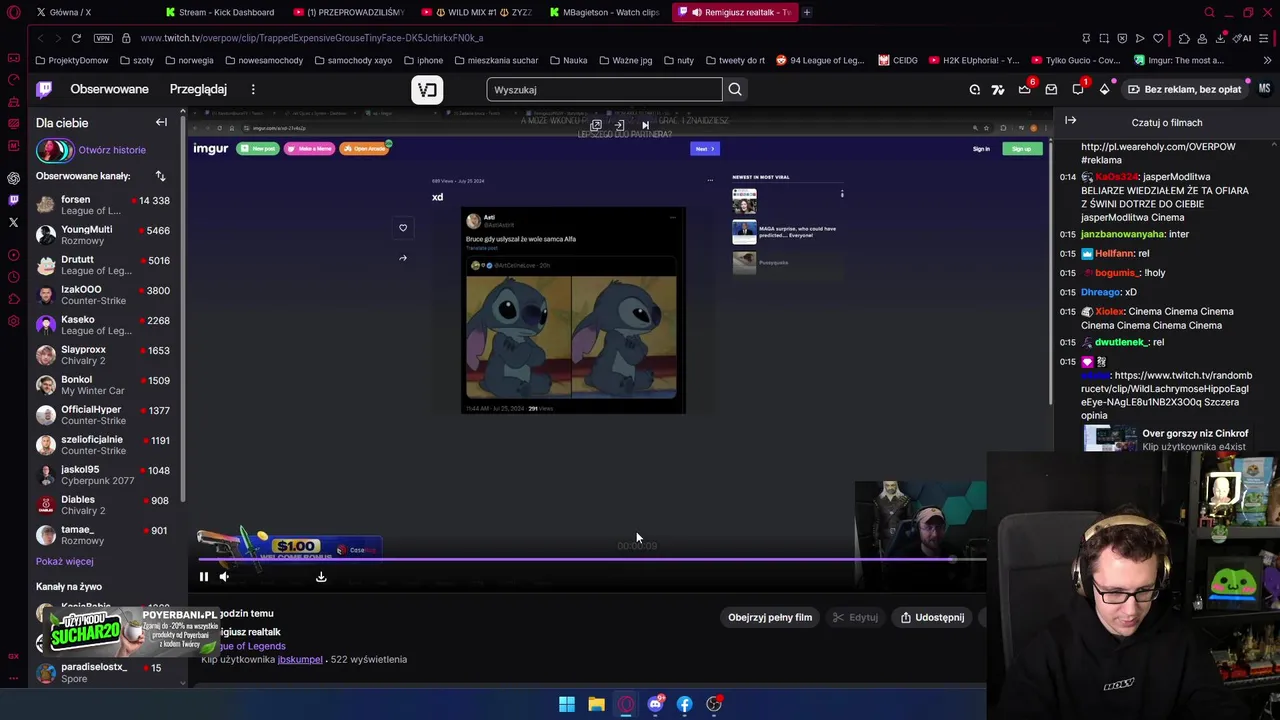Image resolution: width=1280 pixels, height=720 pixels.
Task: Open the ProjektyDomow bookmark folder
Action: pos(71,60)
